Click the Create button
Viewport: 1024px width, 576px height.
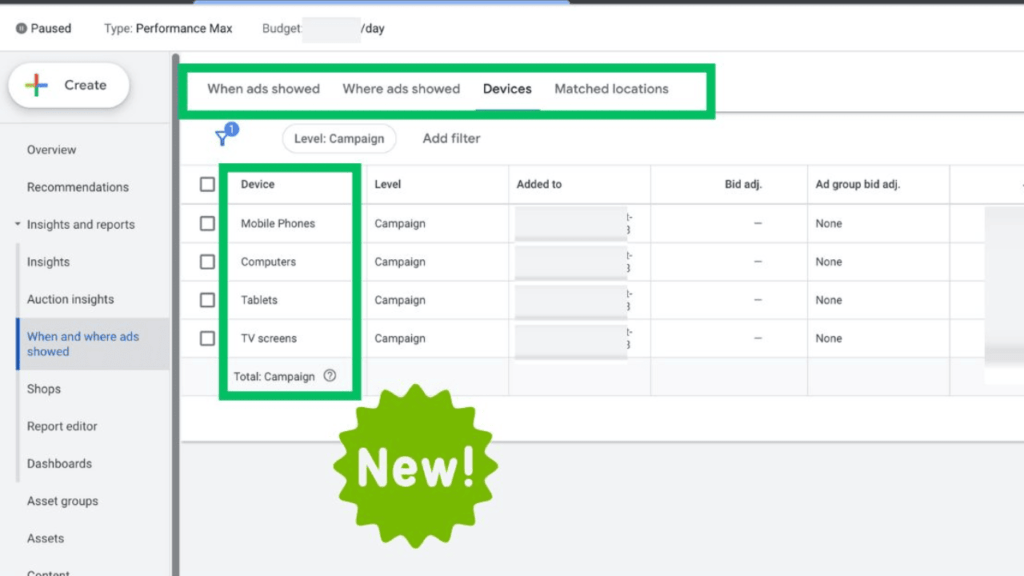click(x=68, y=85)
